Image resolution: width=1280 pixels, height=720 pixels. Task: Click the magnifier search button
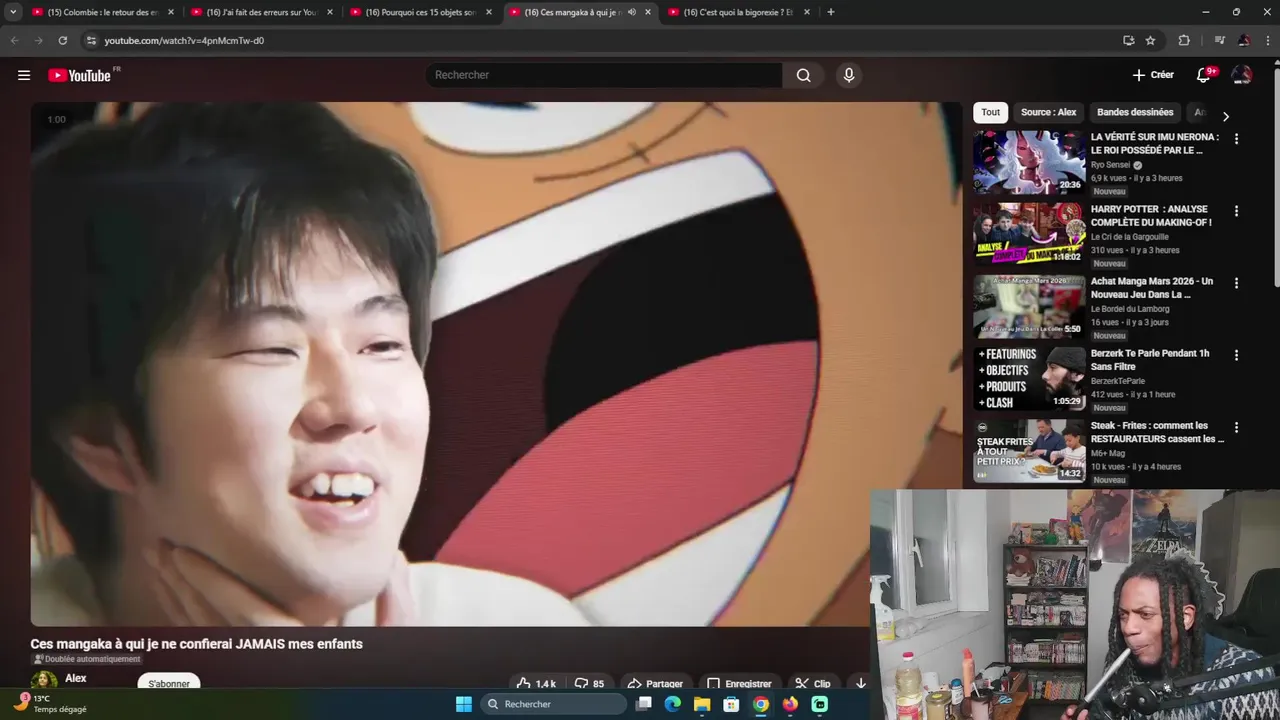click(x=803, y=75)
